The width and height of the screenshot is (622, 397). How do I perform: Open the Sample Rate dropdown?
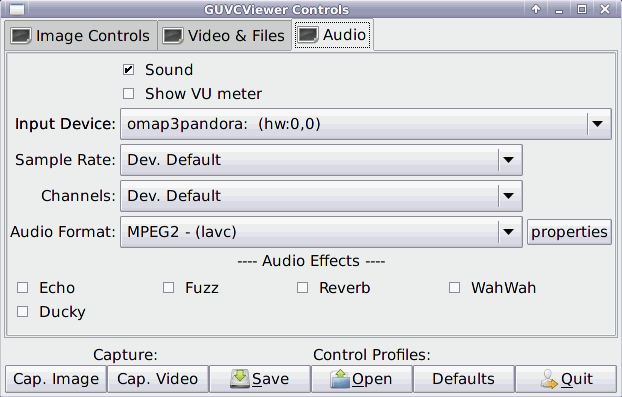click(x=321, y=160)
